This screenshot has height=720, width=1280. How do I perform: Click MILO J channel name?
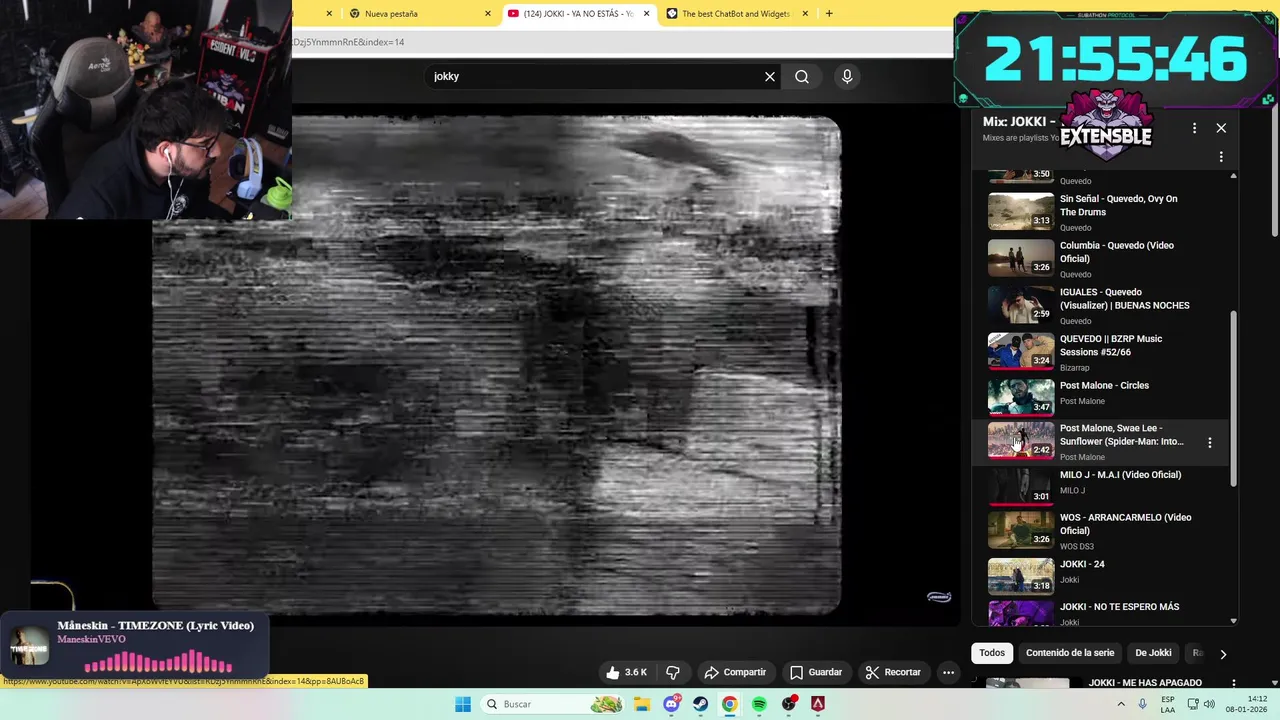pyautogui.click(x=1072, y=491)
